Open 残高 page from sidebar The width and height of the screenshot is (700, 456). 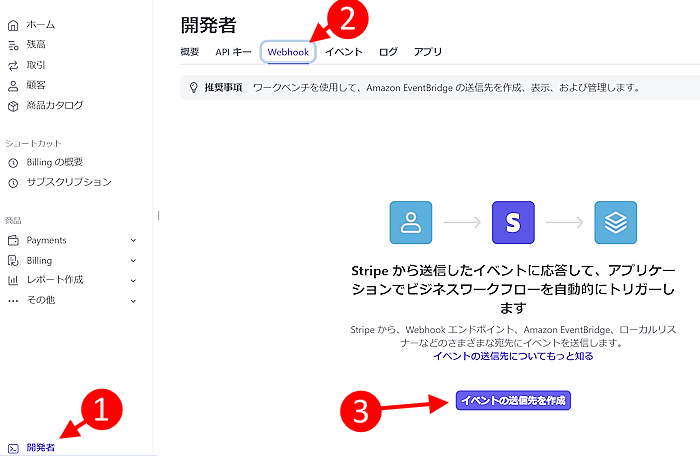(x=36, y=45)
